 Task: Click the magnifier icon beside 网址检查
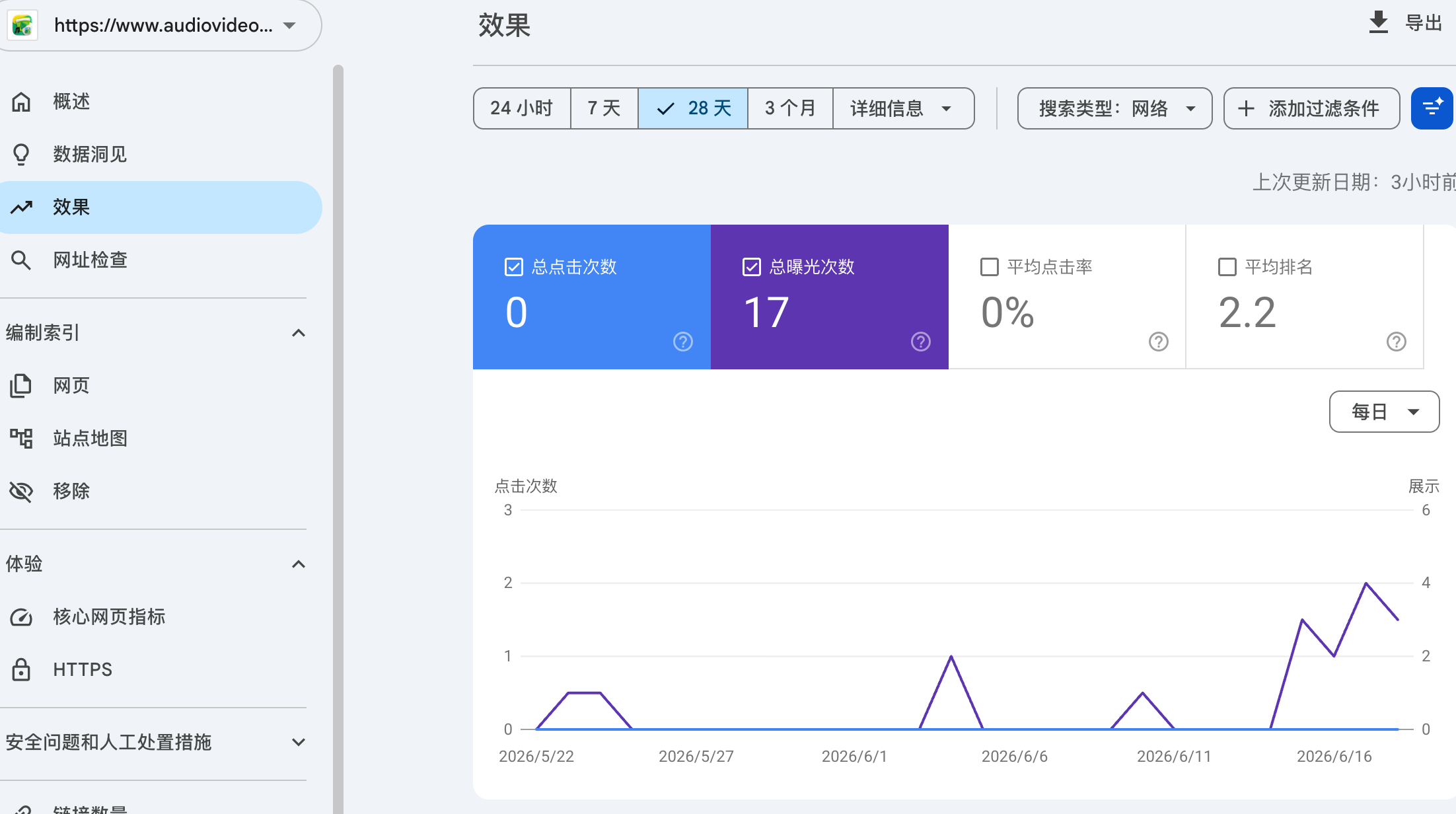21,260
